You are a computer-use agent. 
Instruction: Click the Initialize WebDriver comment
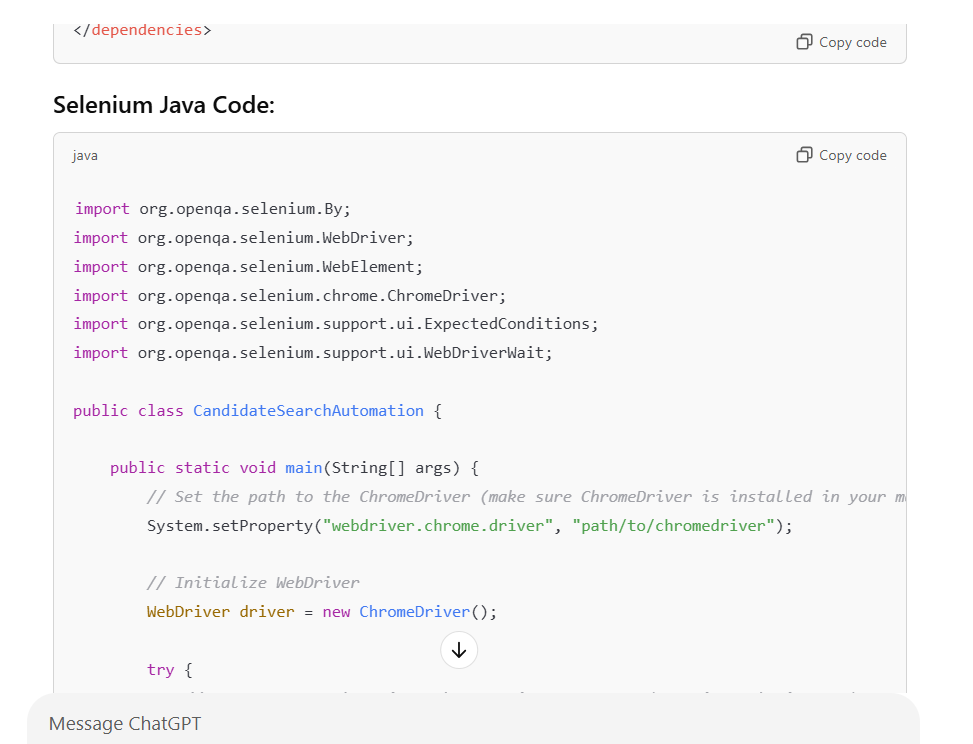coord(253,583)
